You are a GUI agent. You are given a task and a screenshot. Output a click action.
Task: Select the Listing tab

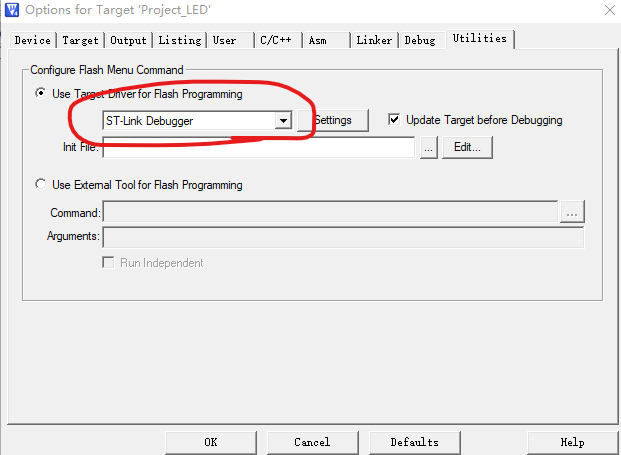pyautogui.click(x=180, y=40)
